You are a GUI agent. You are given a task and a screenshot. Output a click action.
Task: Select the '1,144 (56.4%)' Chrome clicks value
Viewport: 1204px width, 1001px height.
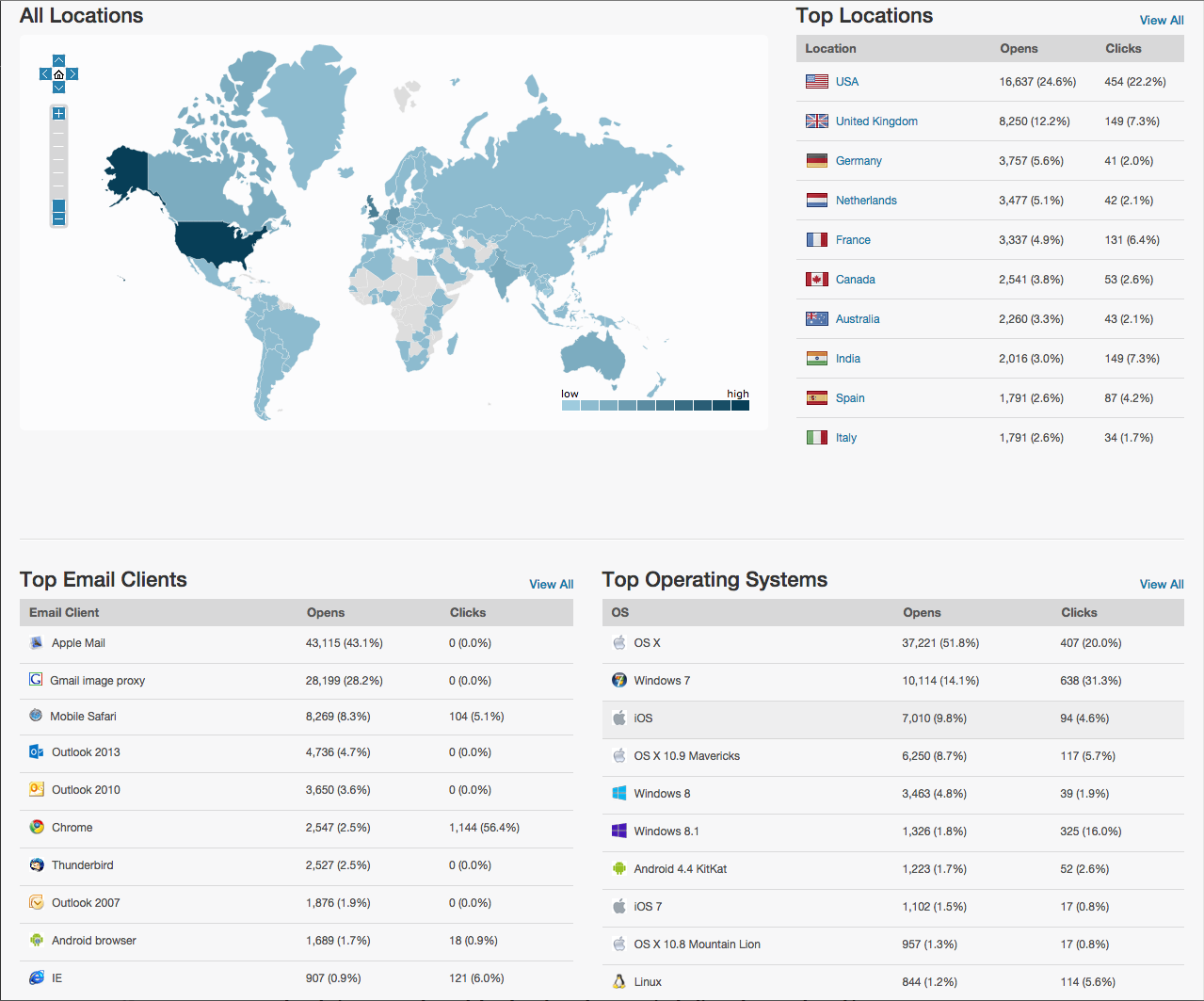[484, 828]
